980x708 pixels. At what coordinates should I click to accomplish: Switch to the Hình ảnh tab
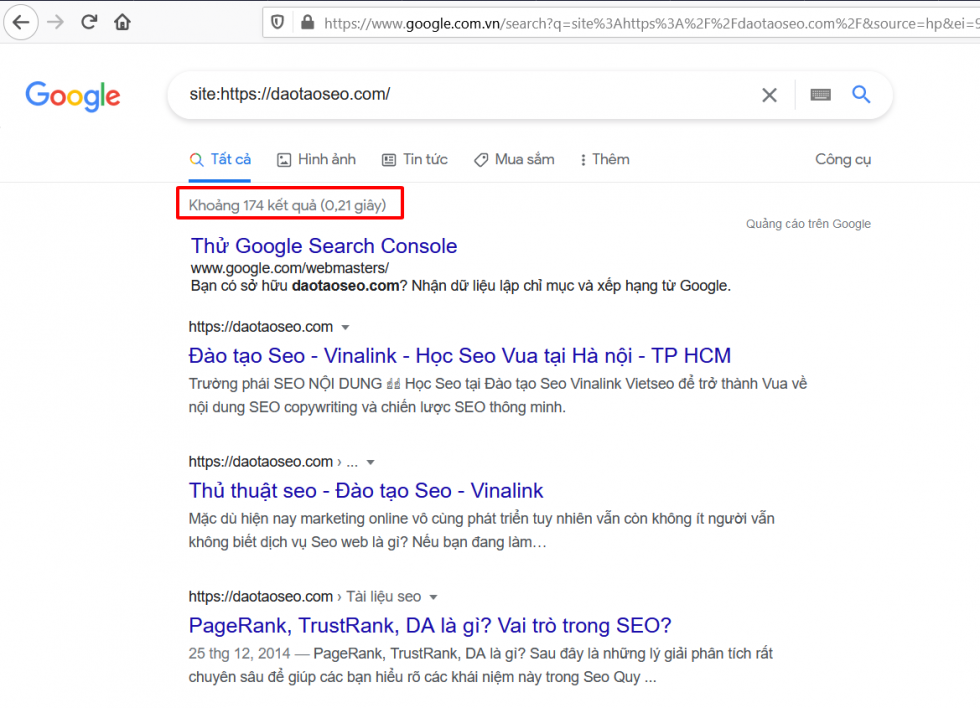click(316, 160)
